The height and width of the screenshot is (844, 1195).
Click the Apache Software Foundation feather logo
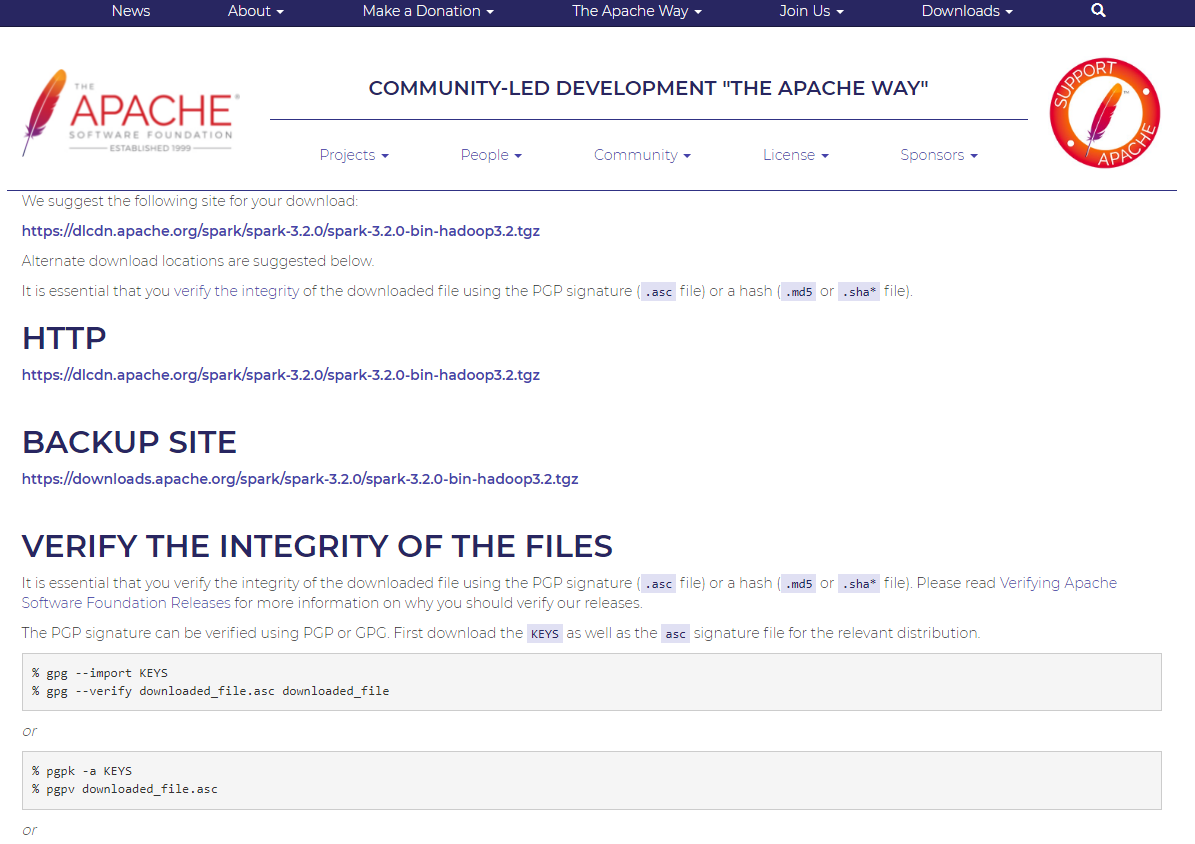coord(129,112)
